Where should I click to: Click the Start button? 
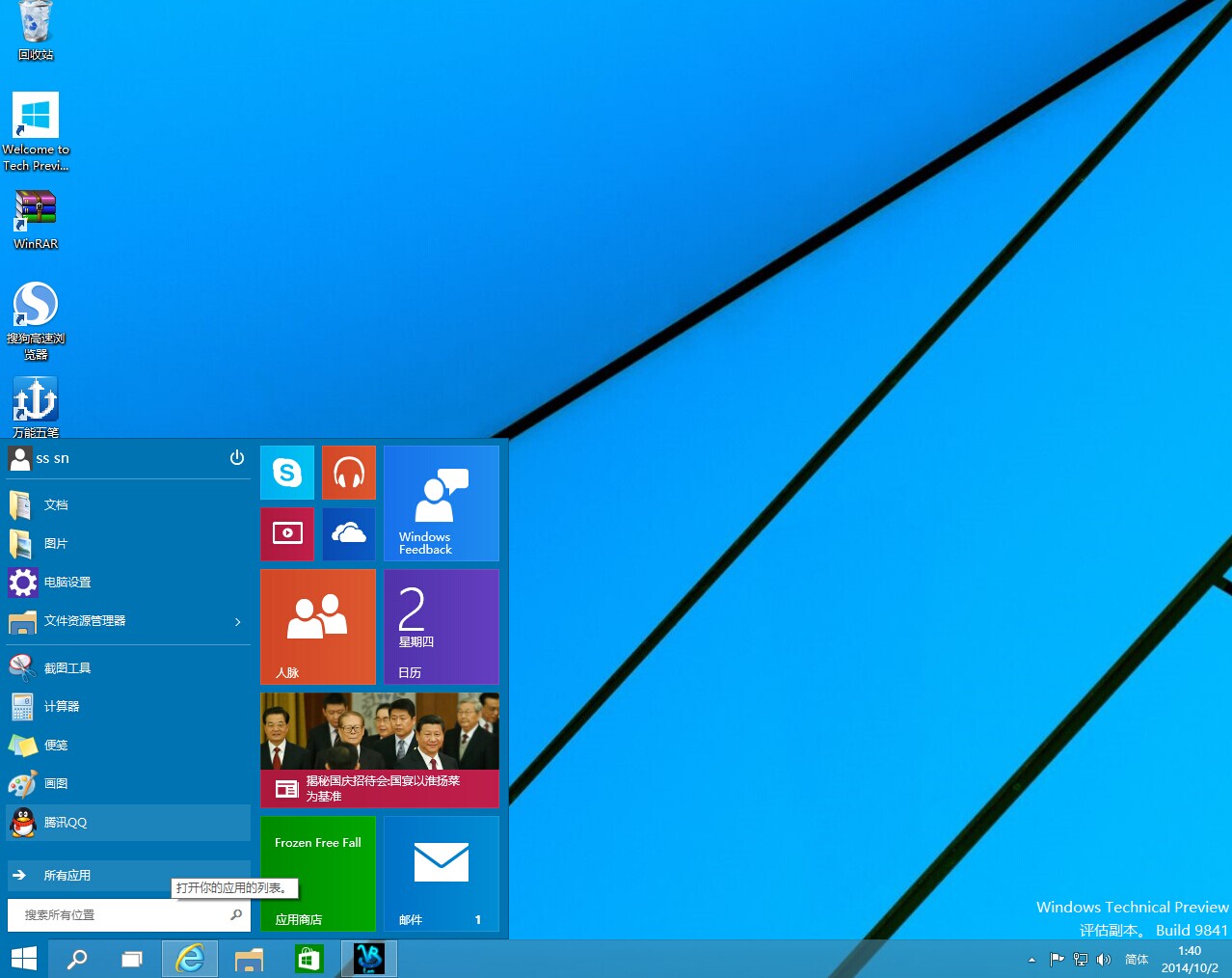pos(24,959)
